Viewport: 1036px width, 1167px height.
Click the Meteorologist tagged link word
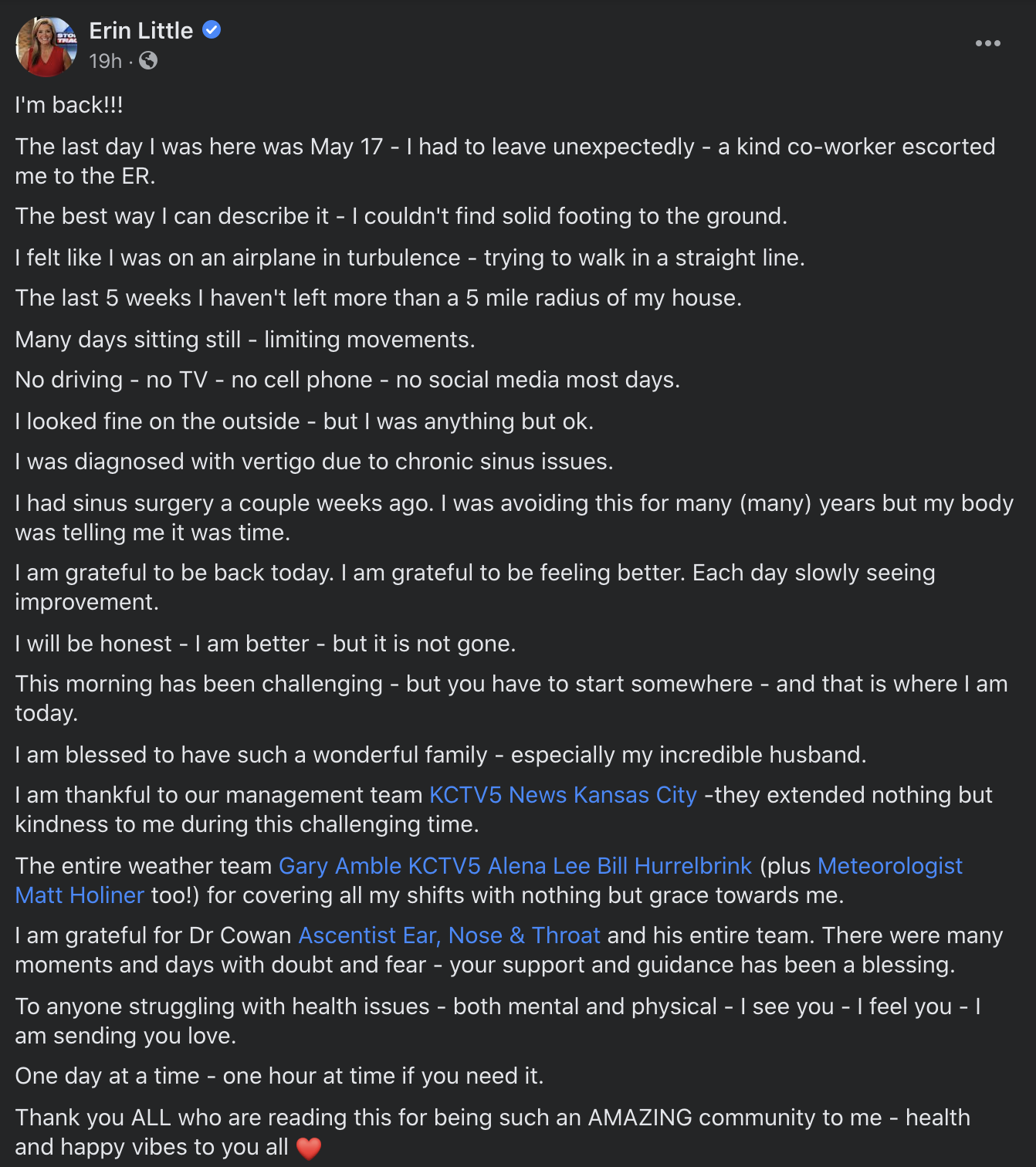point(890,866)
